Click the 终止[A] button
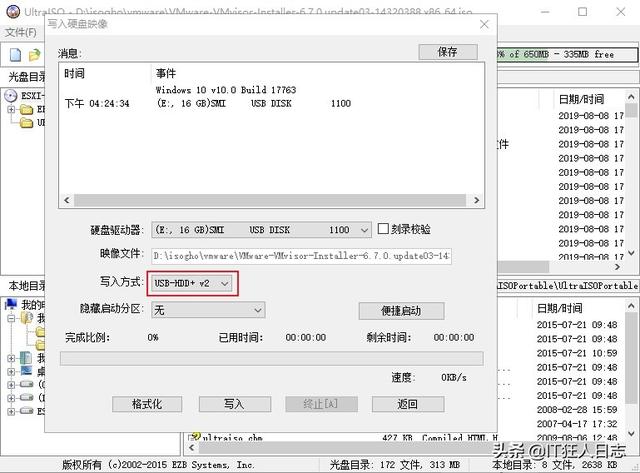Screen dimensions: 640x473 coord(321,404)
